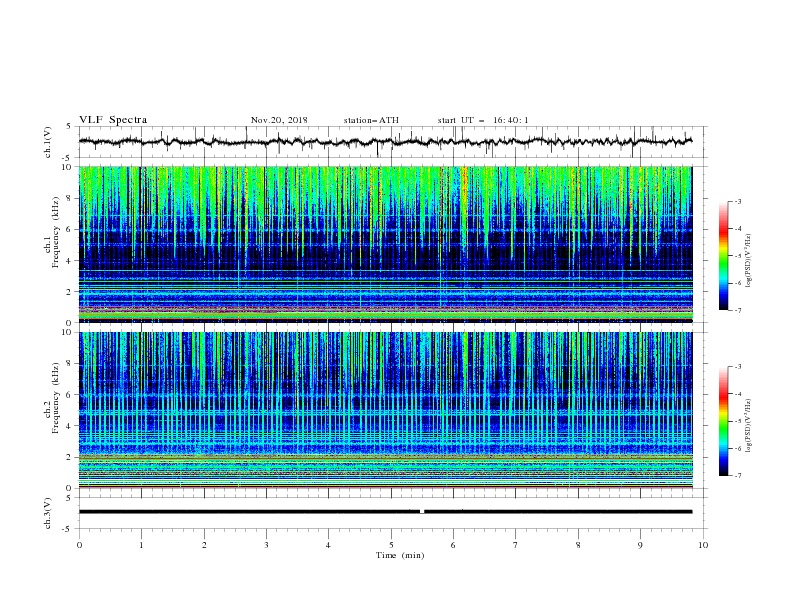Click the "ch.3(V)" axis label
Viewport: 792px width, 612px height.
[x=48, y=513]
